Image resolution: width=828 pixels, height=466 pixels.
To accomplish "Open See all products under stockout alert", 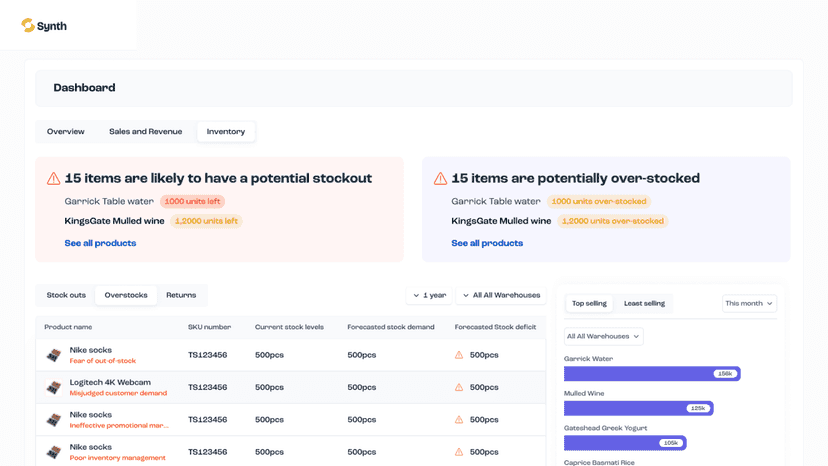I will point(100,243).
